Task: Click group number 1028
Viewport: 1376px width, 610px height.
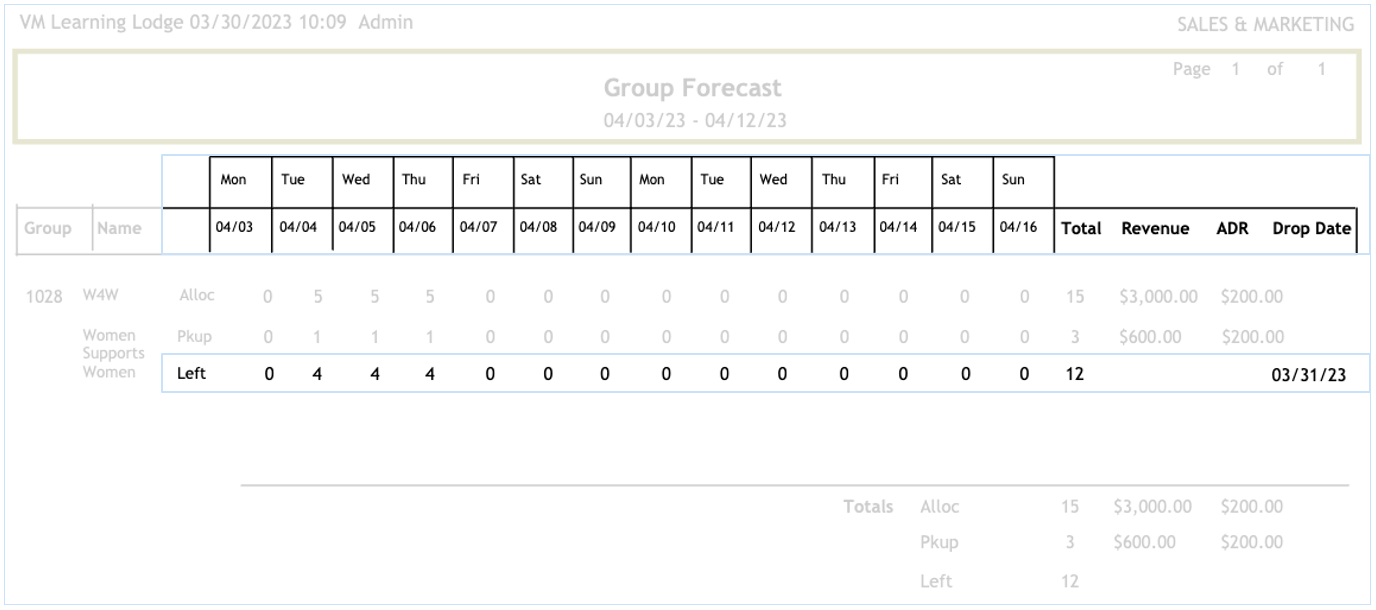Action: pos(46,296)
